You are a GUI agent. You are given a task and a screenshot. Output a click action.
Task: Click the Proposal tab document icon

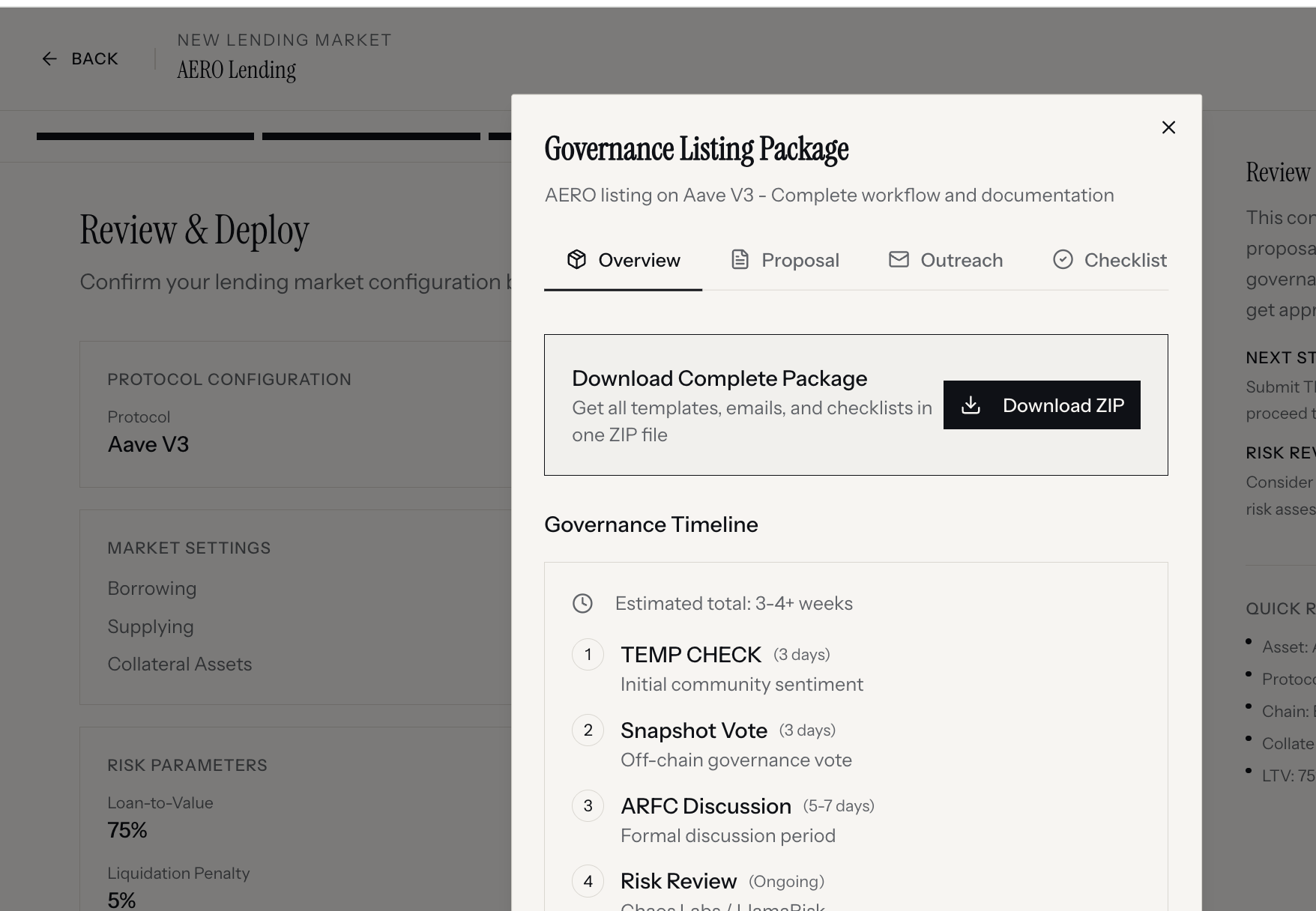pos(740,259)
